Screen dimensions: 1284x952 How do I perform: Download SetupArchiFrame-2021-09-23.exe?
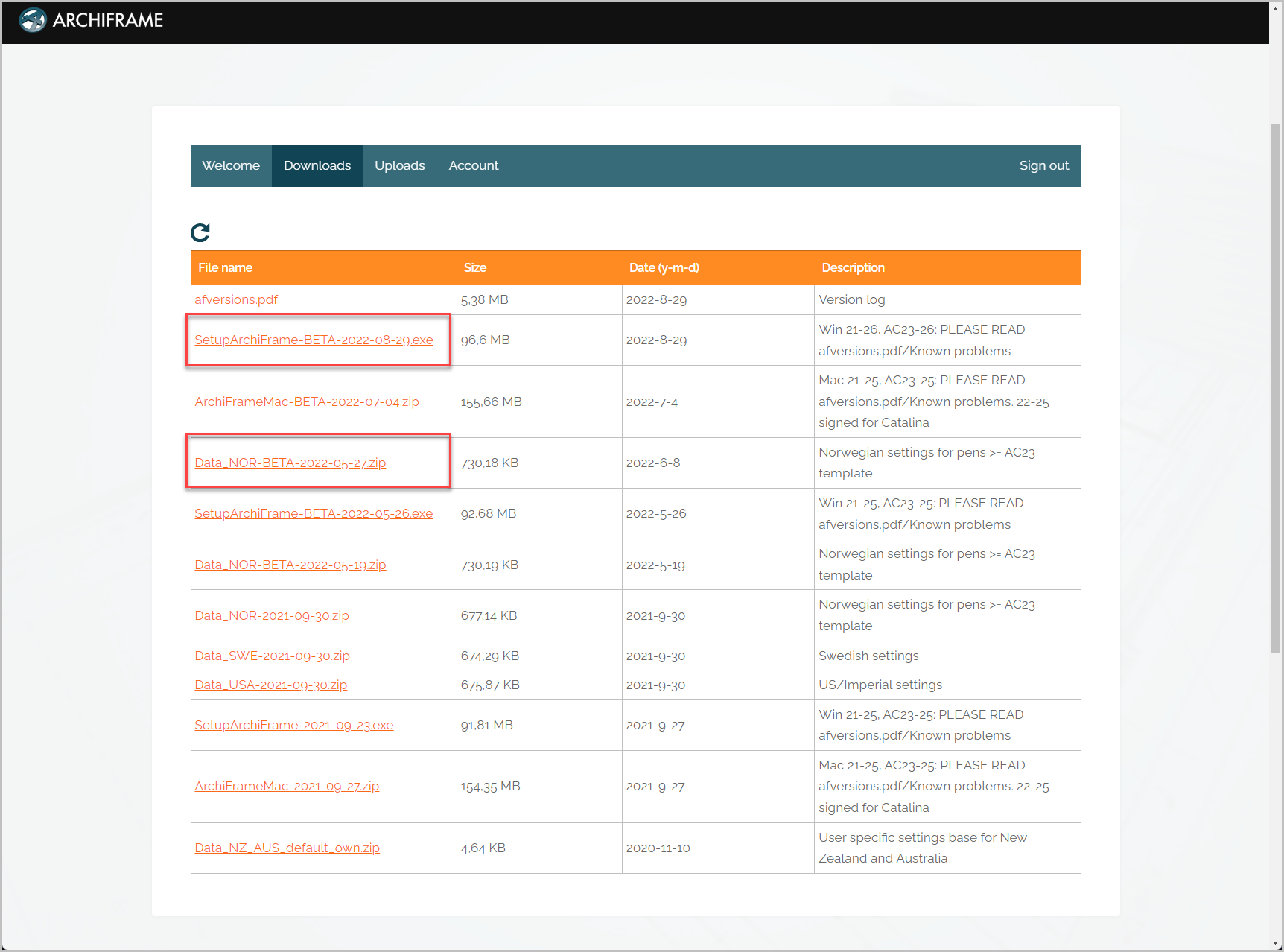coord(294,725)
